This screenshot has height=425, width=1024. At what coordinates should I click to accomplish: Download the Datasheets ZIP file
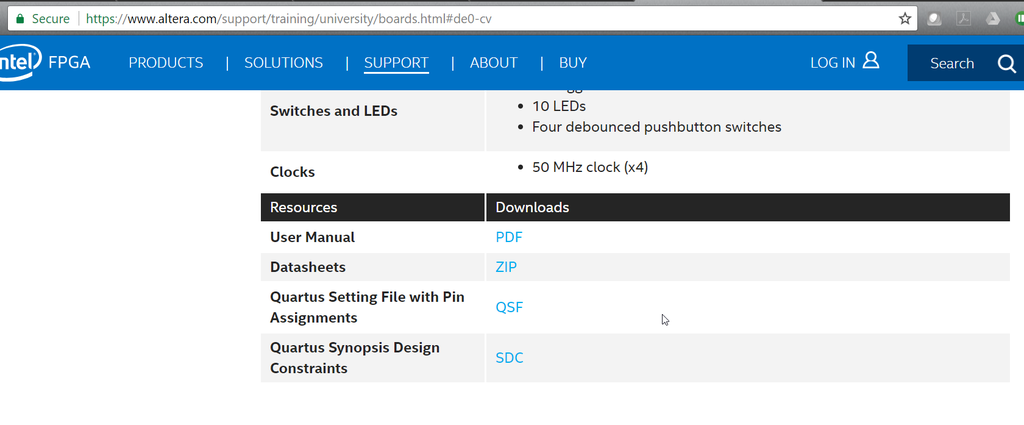pos(506,267)
